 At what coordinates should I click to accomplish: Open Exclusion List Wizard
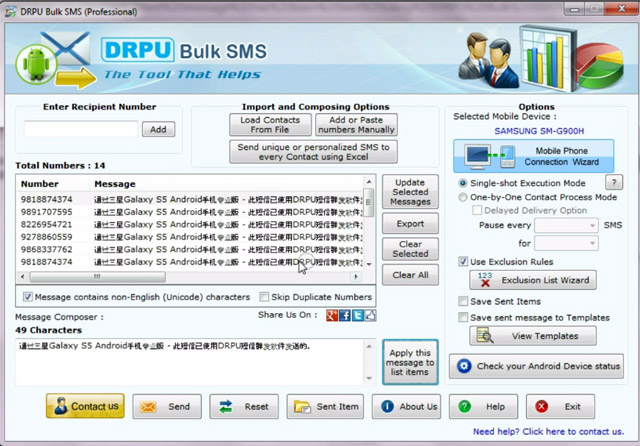(x=533, y=280)
